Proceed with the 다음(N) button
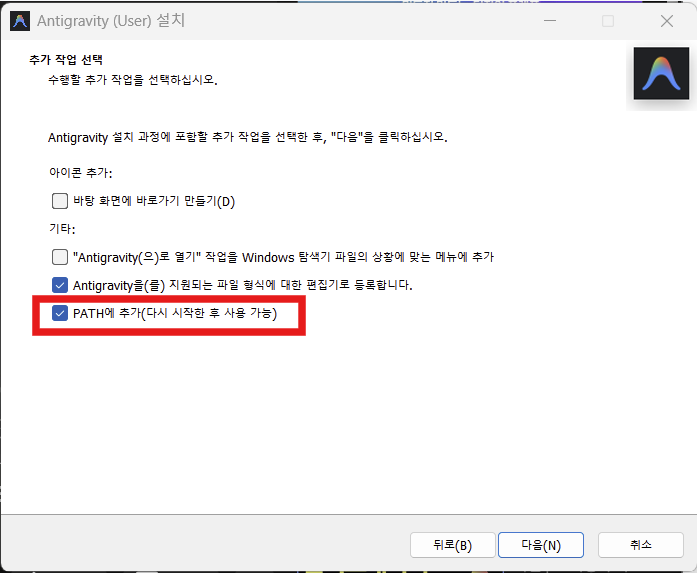 [x=541, y=545]
